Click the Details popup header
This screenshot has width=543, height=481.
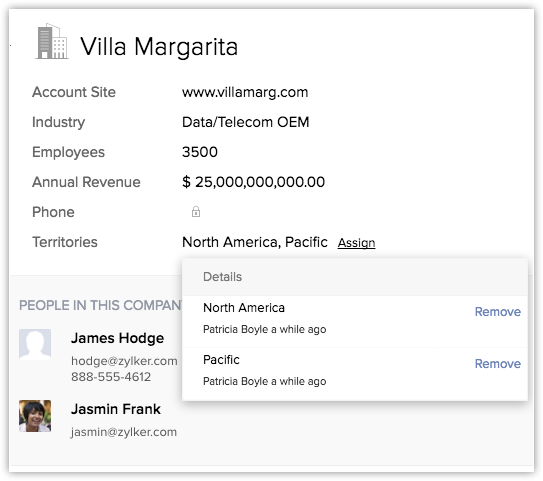click(355, 277)
